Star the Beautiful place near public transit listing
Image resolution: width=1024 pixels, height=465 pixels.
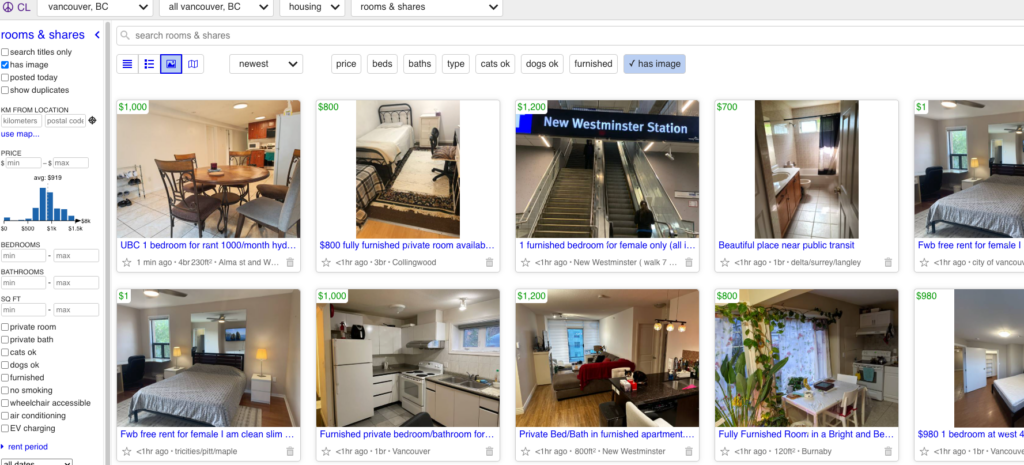725,263
